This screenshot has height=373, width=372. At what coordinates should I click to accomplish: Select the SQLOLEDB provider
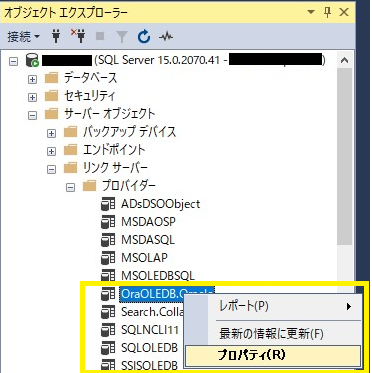point(149,348)
